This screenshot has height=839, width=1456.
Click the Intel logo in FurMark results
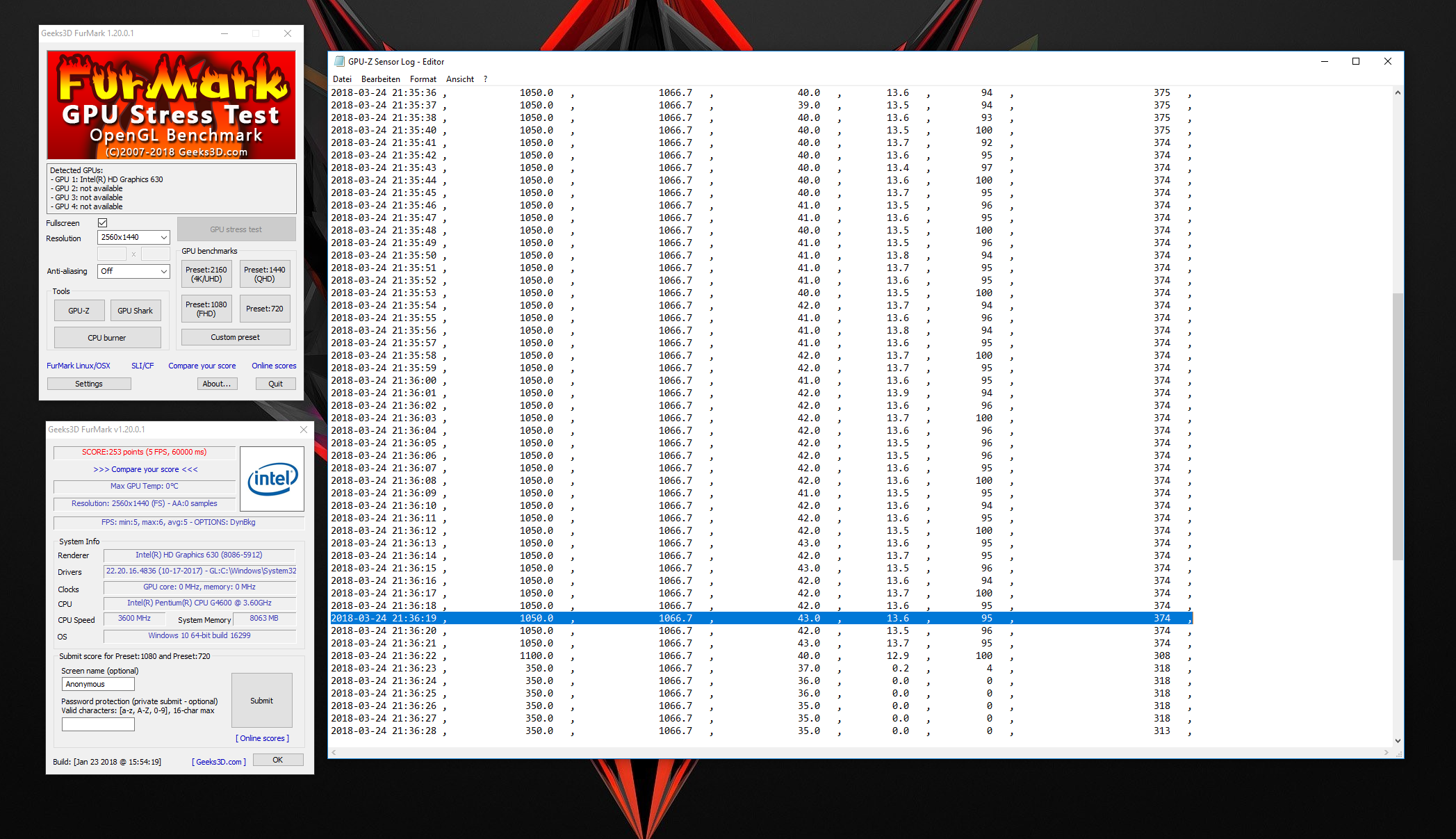point(272,479)
